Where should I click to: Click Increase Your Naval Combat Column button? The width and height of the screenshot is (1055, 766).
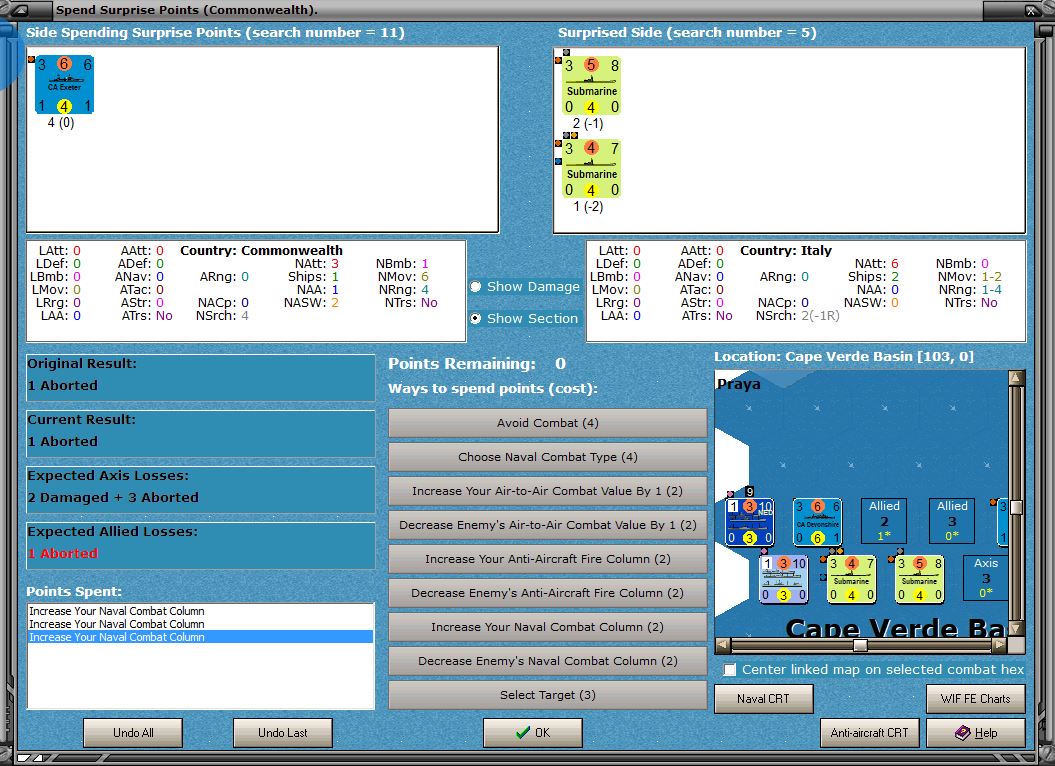coord(548,627)
